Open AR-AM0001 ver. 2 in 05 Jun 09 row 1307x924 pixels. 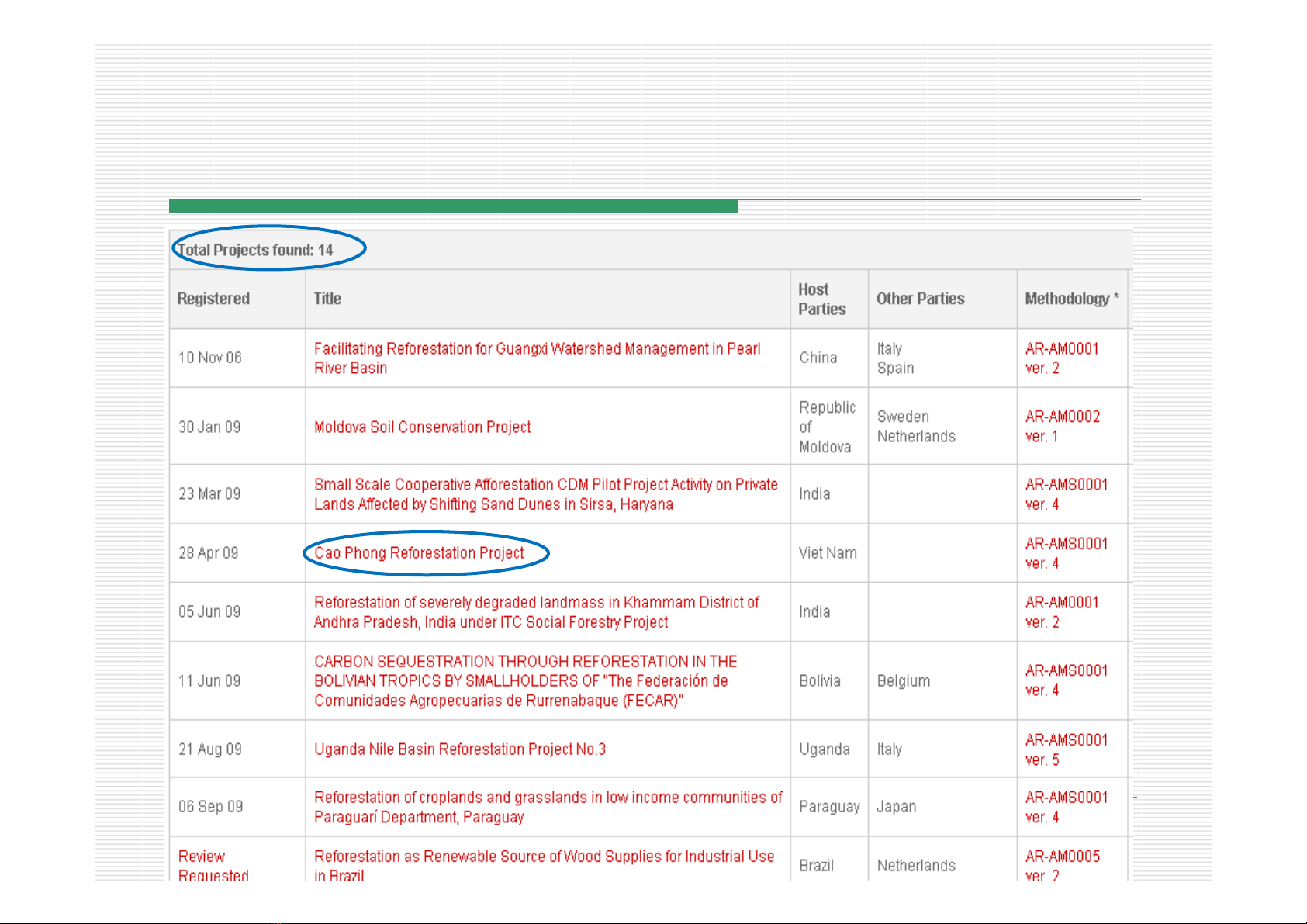[x=1062, y=612]
